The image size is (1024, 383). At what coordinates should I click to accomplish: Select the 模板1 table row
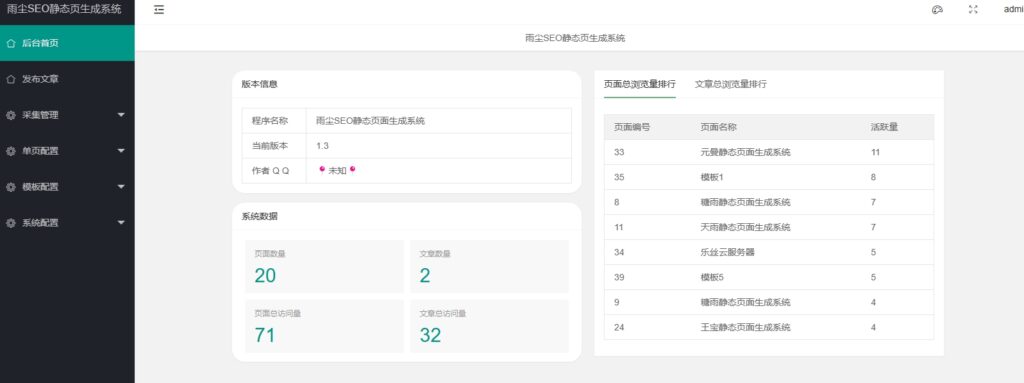[x=769, y=177]
